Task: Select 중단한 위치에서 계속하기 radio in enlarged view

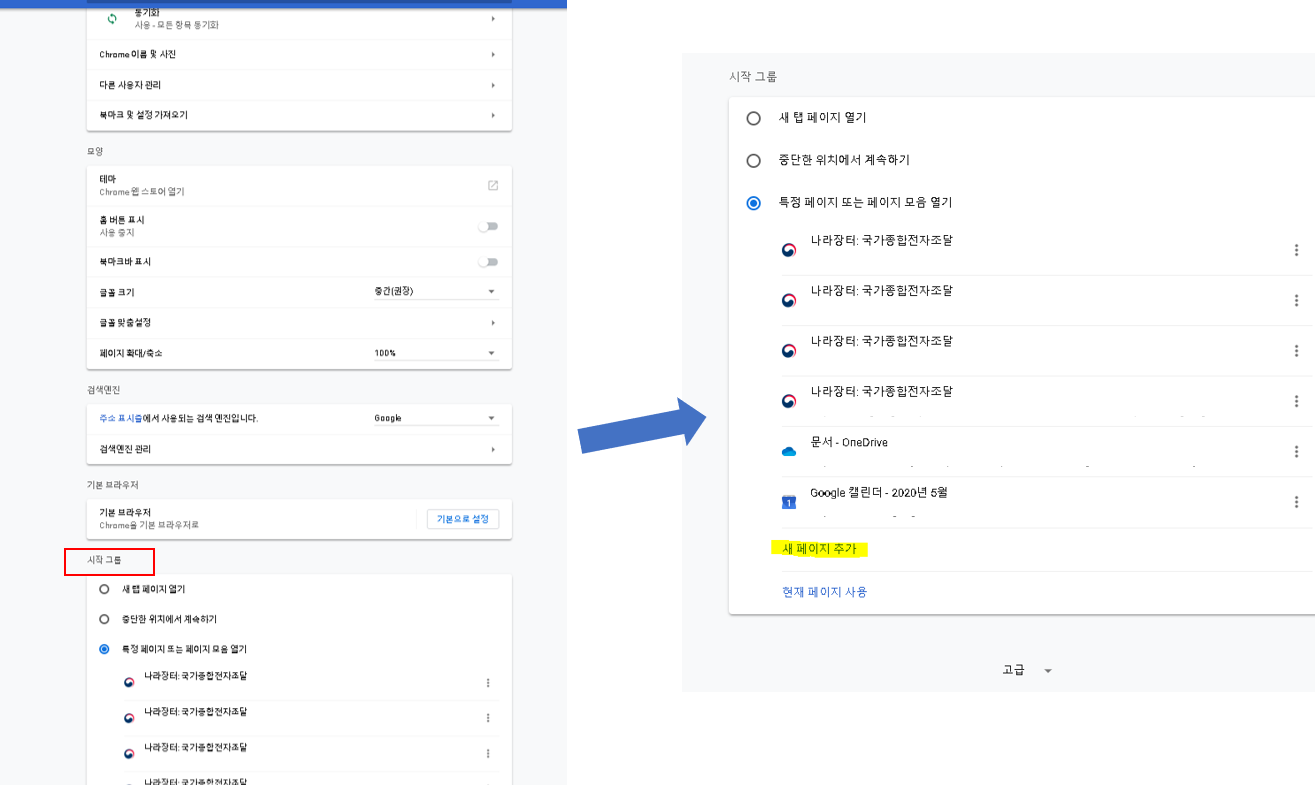Action: tap(754, 160)
